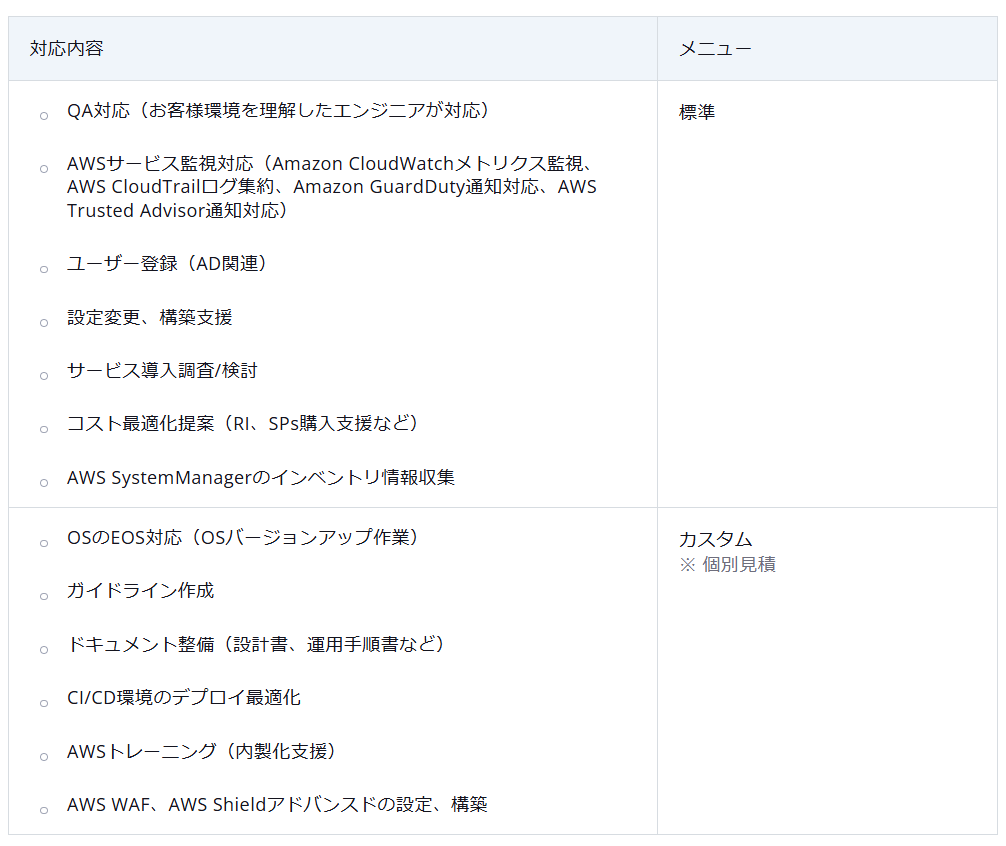Screen dimensions: 1006x846
Task: Click the ※ 個別見積 note
Action: [x=727, y=564]
